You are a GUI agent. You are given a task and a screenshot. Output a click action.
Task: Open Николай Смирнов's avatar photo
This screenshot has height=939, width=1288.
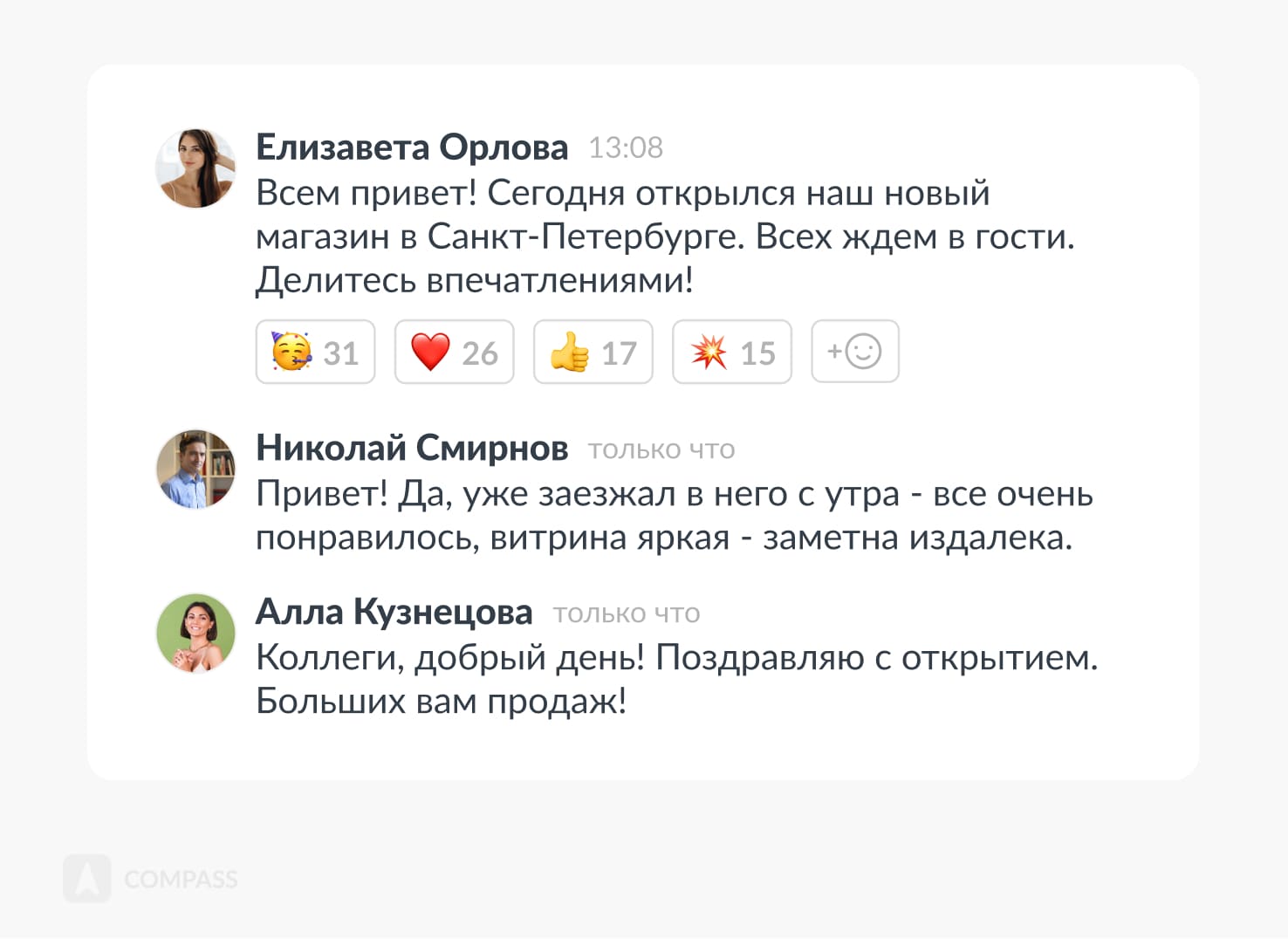(x=195, y=469)
